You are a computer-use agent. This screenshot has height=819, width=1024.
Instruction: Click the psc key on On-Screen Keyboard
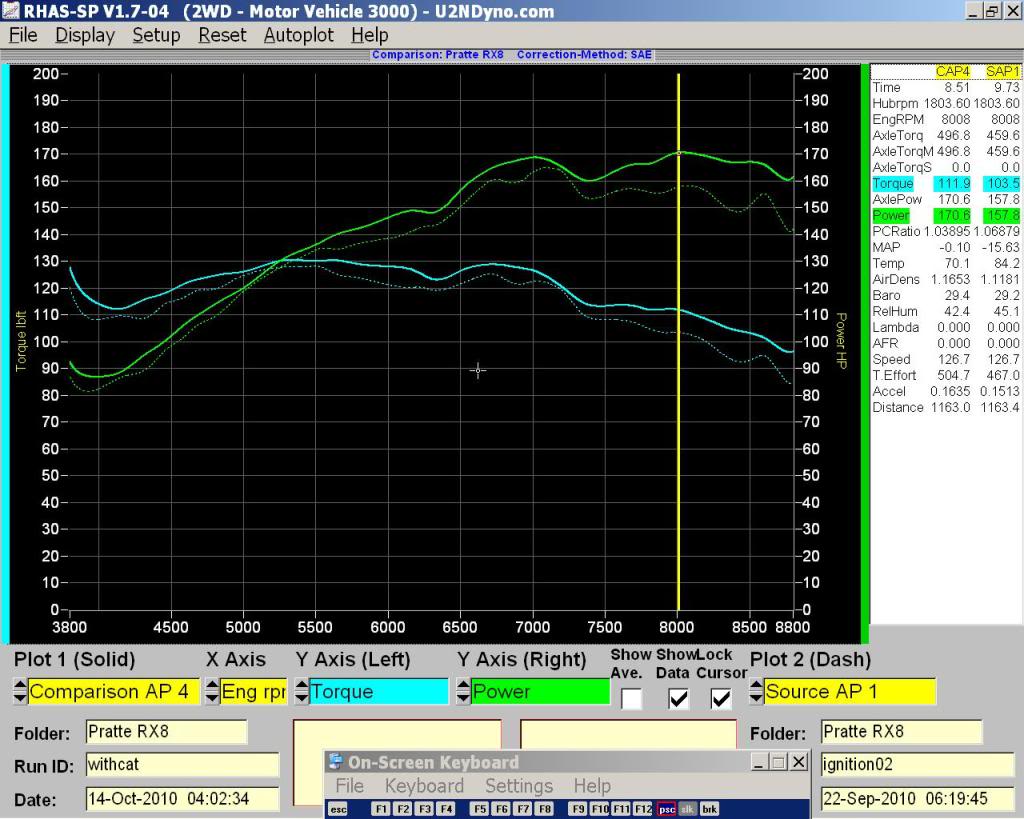coord(666,809)
